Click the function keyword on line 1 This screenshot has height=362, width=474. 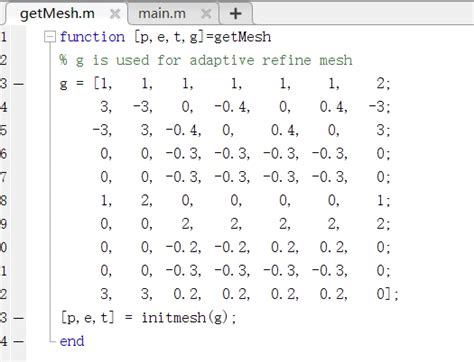tap(92, 37)
